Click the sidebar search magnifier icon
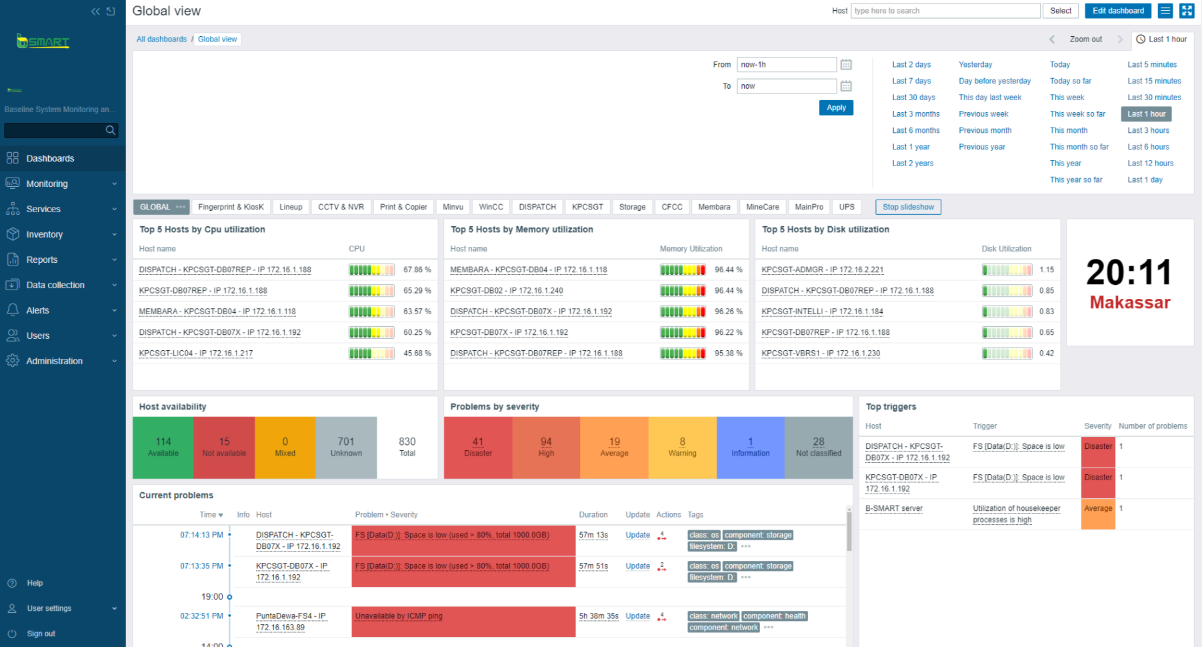This screenshot has height=647, width=1202. [x=111, y=130]
